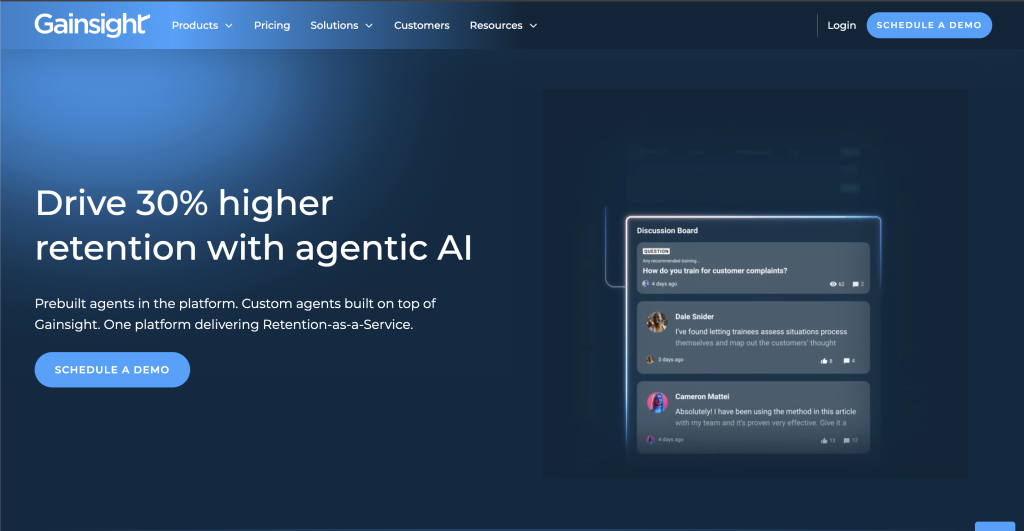Click 'I've found letting trainees assess' reply text
The image size is (1024, 531).
coord(761,337)
